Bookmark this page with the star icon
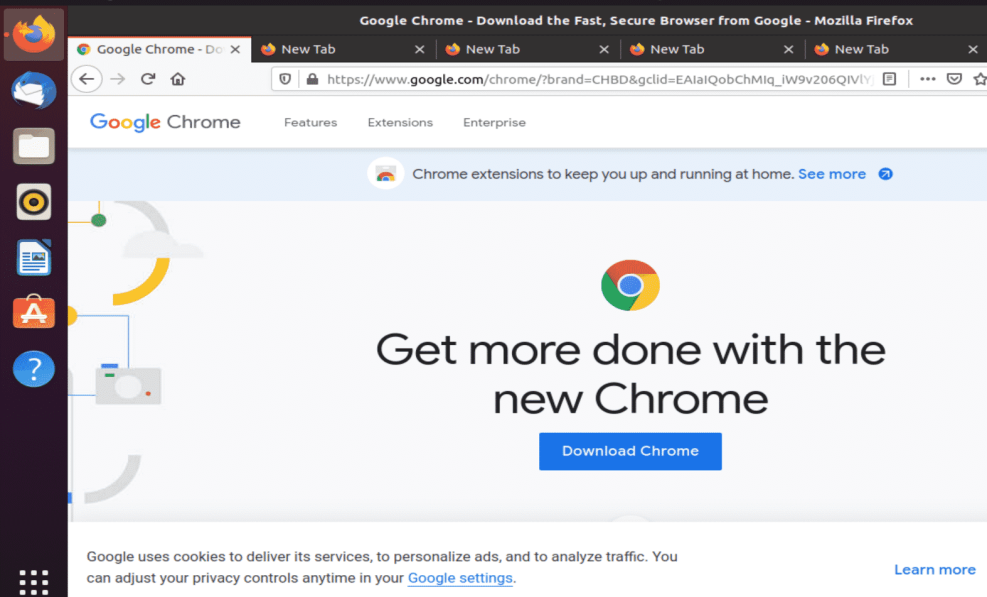This screenshot has height=597, width=987. point(980,78)
